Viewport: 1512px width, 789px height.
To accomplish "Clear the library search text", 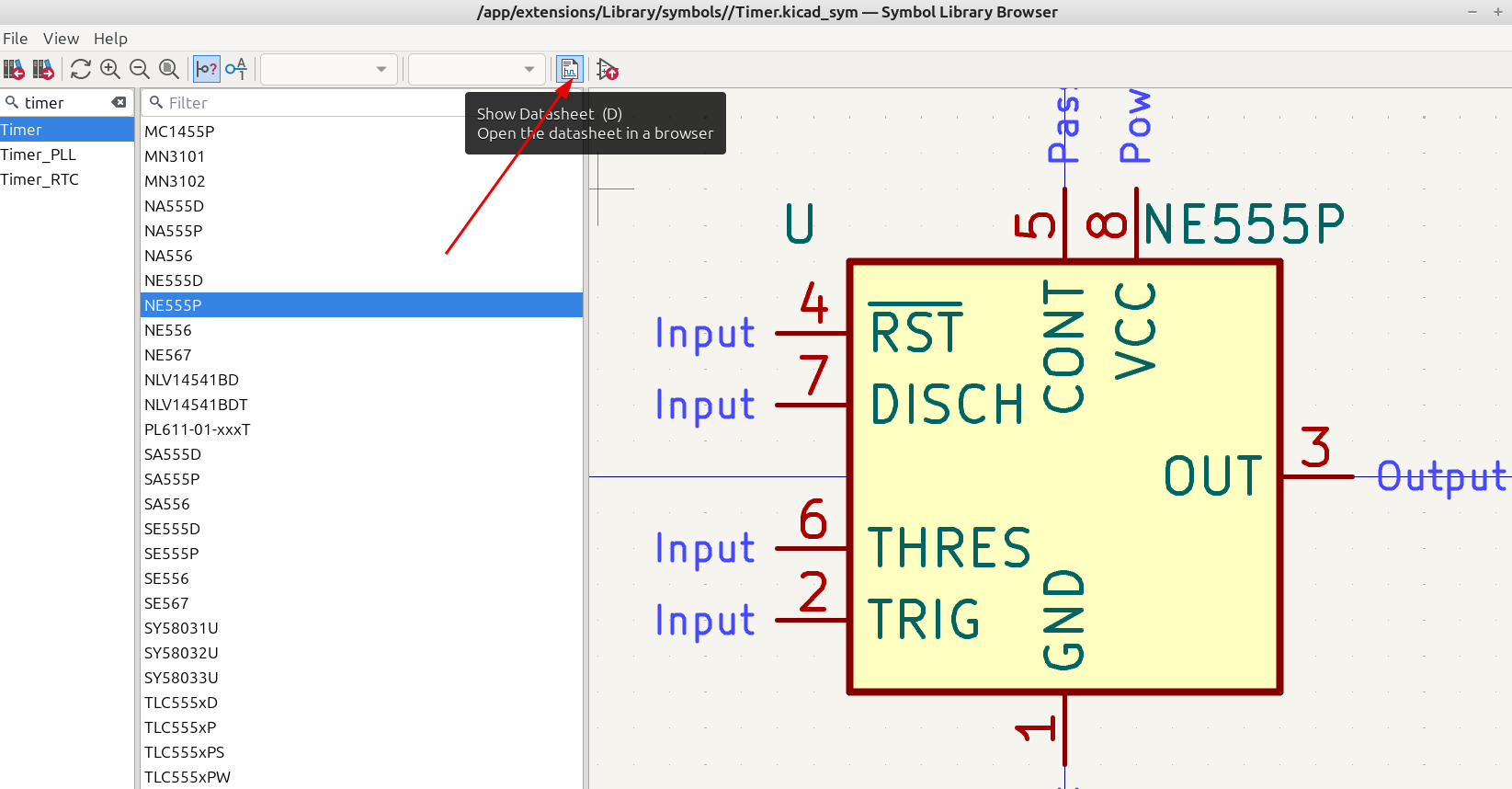I will pyautogui.click(x=119, y=102).
